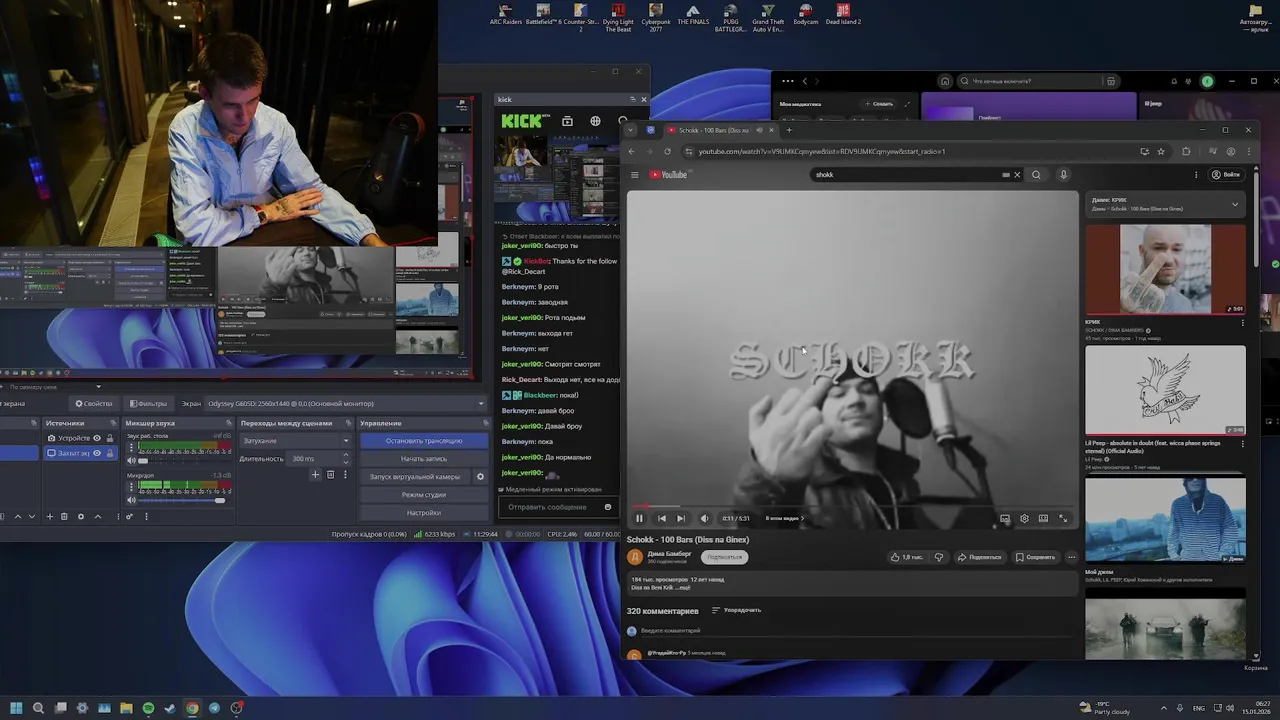Open Chrome extensions puzzle icon
The image size is (1280, 720).
(x=1186, y=152)
